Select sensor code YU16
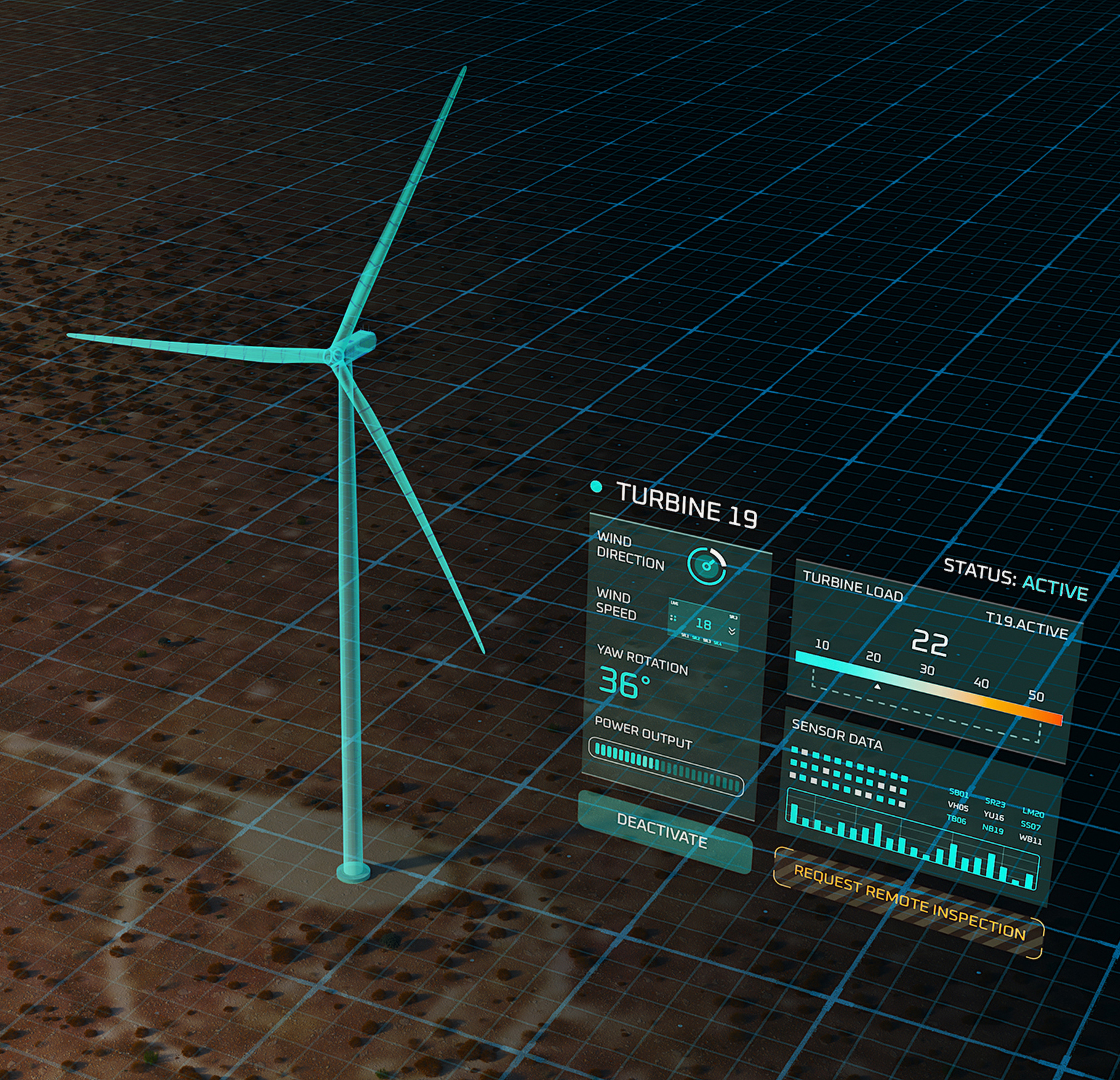Image resolution: width=1120 pixels, height=1080 pixels. (x=994, y=817)
